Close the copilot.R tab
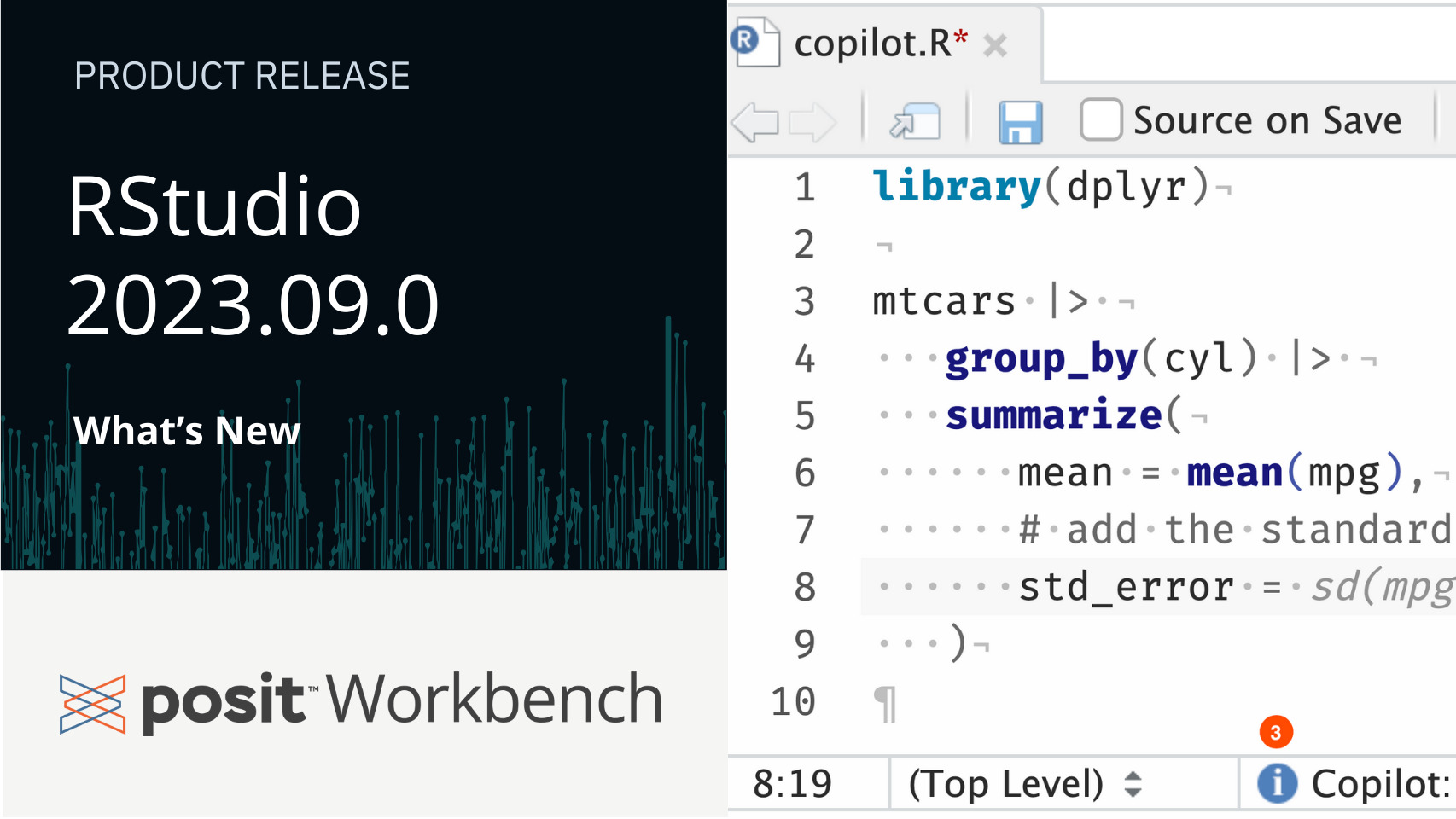Screen dimensions: 1456x819 tap(995, 45)
